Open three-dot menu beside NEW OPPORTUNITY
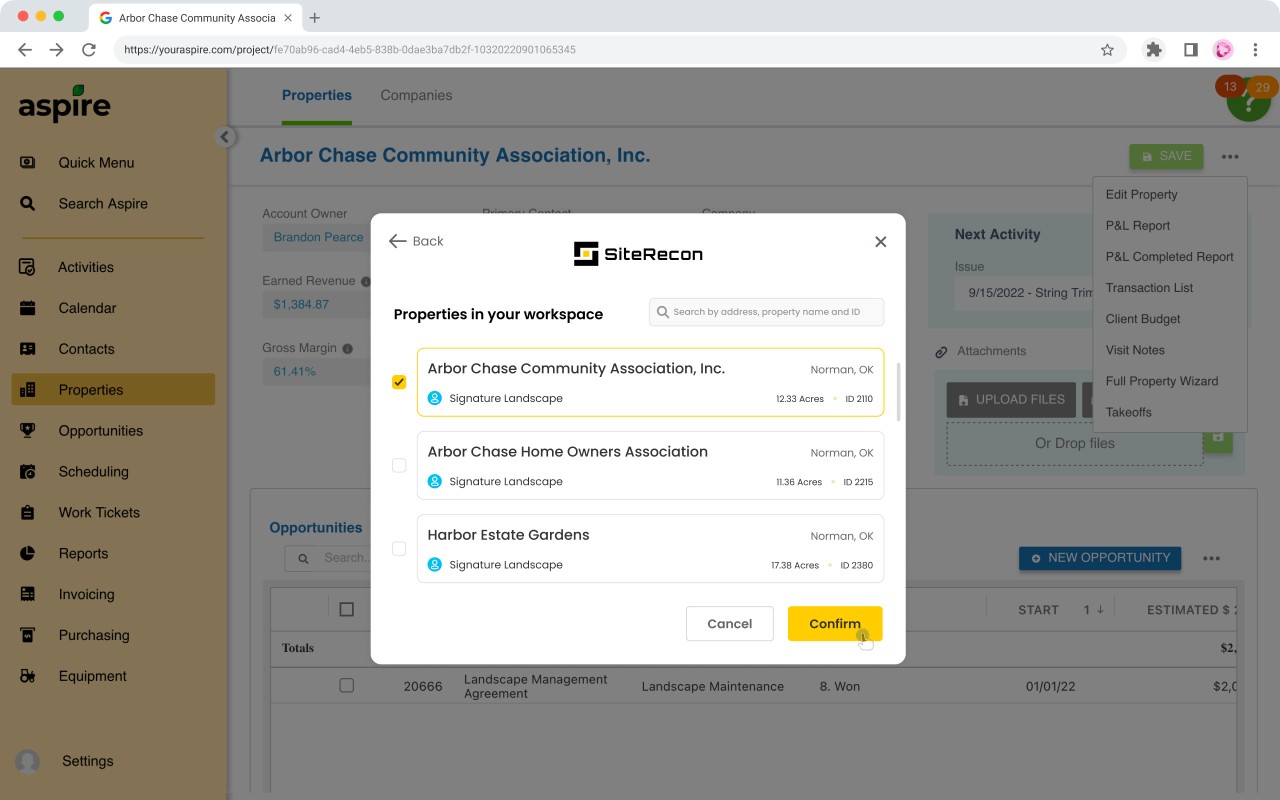This screenshot has width=1280, height=800. [x=1212, y=559]
